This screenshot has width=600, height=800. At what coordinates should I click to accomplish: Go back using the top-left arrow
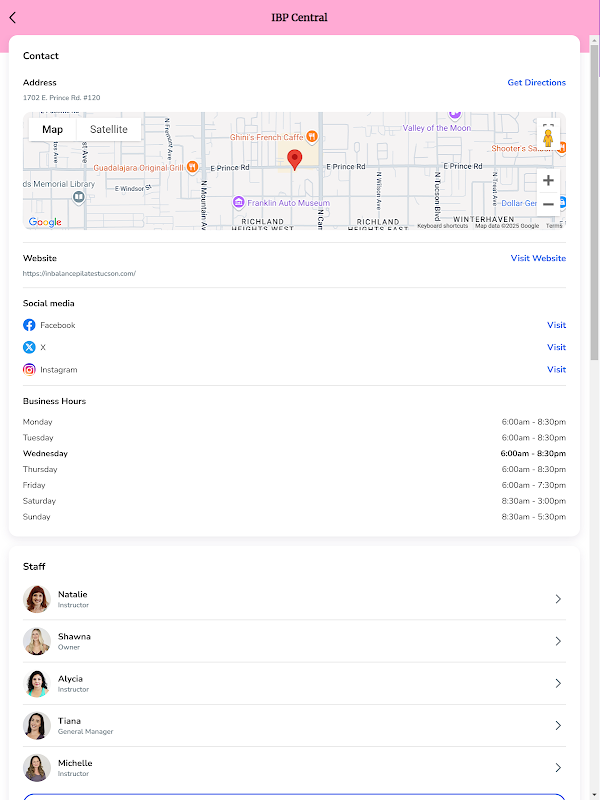pyautogui.click(x=13, y=17)
